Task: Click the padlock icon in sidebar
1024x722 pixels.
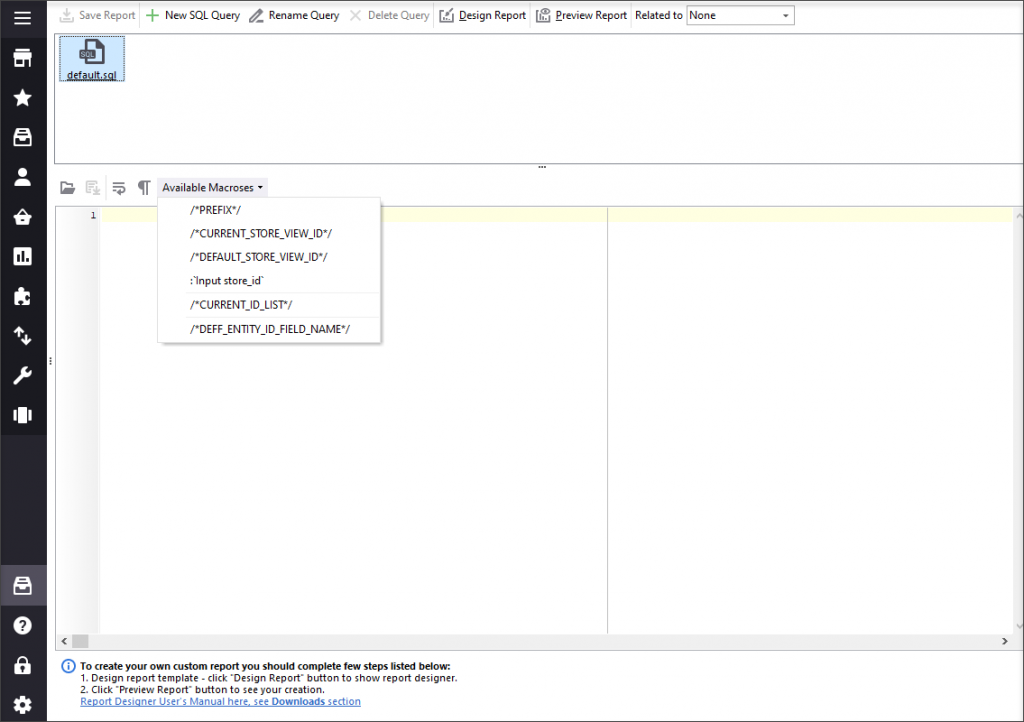Action: tap(22, 665)
